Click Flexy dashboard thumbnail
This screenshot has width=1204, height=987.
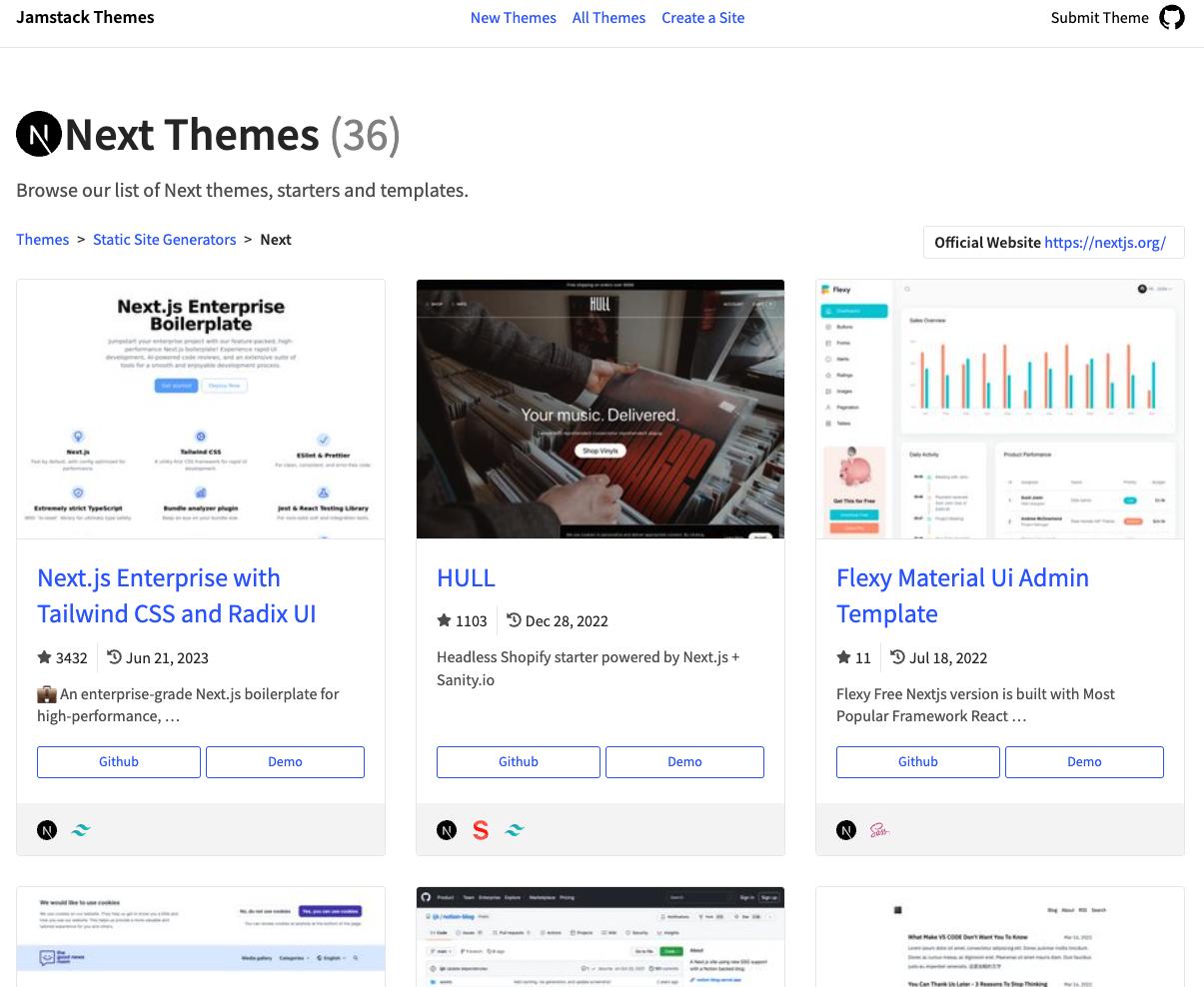pyautogui.click(x=1000, y=410)
